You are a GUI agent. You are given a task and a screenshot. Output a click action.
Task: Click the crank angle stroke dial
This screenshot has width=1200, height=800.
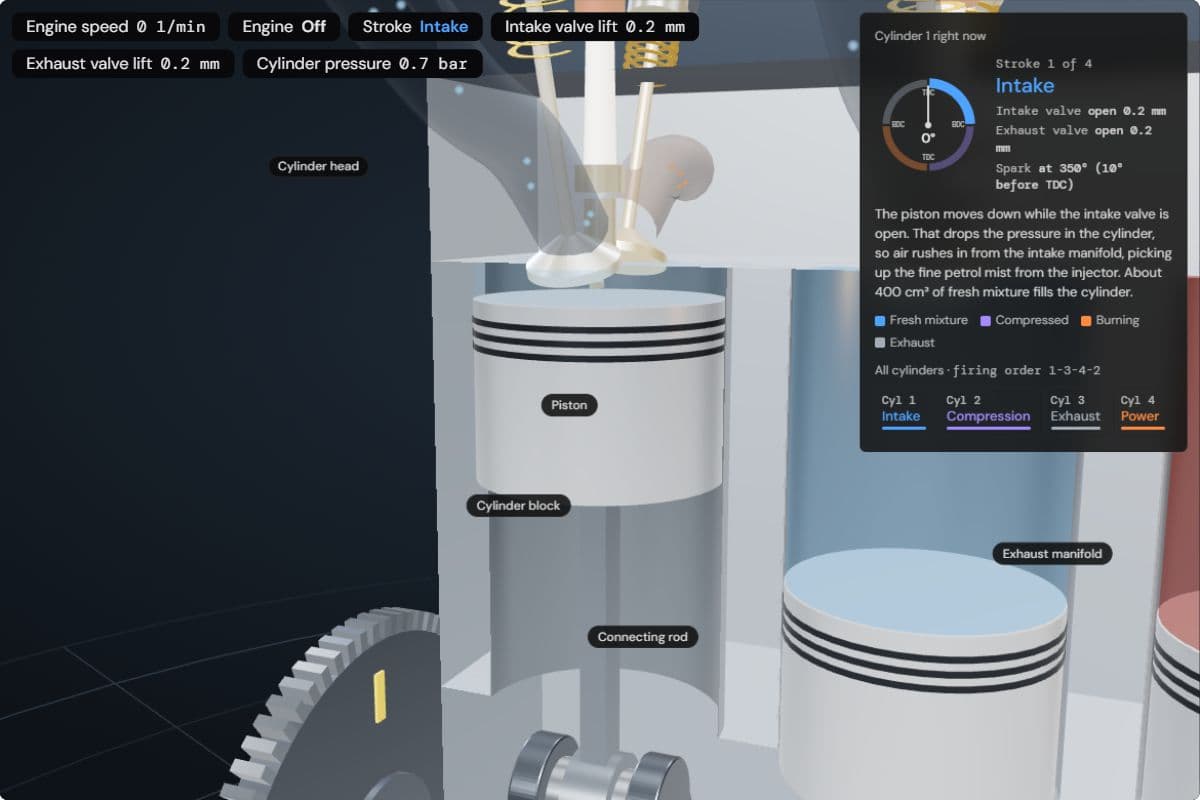(928, 125)
